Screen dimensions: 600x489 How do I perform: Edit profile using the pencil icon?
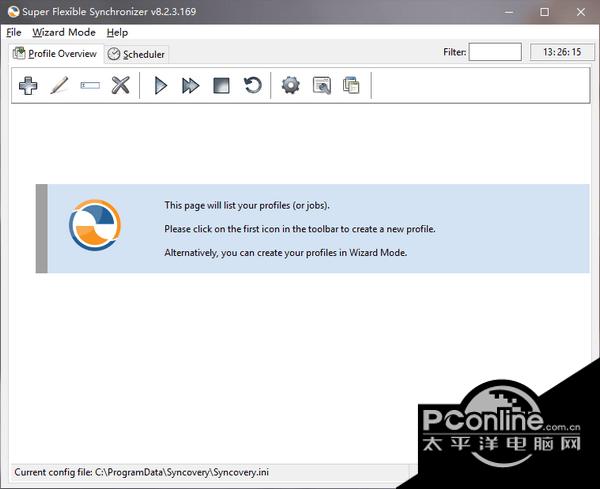(x=59, y=85)
